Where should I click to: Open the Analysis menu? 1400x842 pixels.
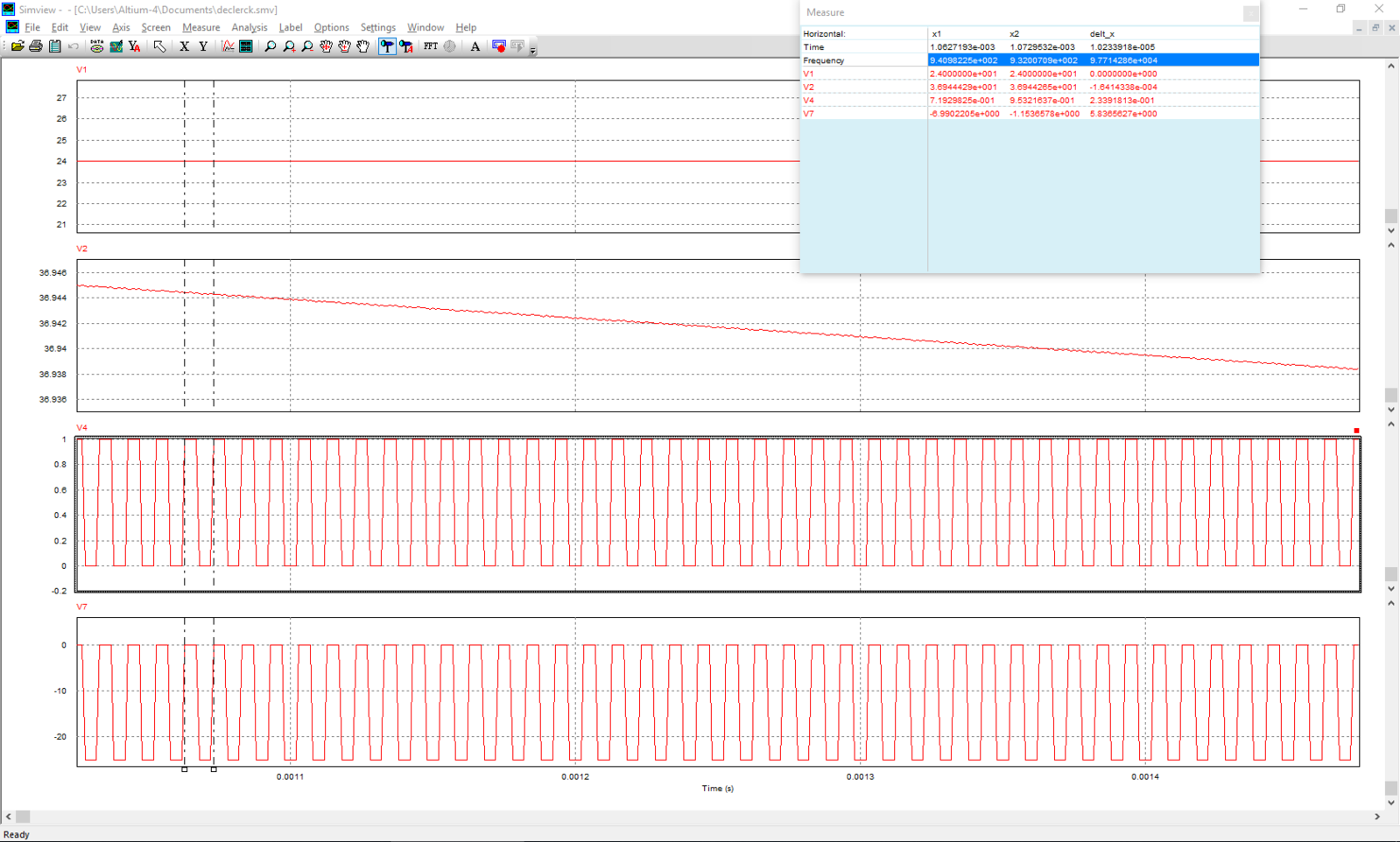tap(249, 27)
